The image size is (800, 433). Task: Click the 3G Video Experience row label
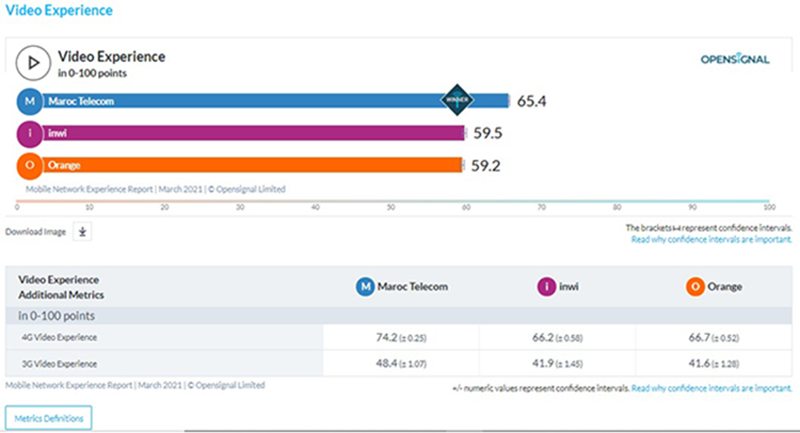click(60, 365)
